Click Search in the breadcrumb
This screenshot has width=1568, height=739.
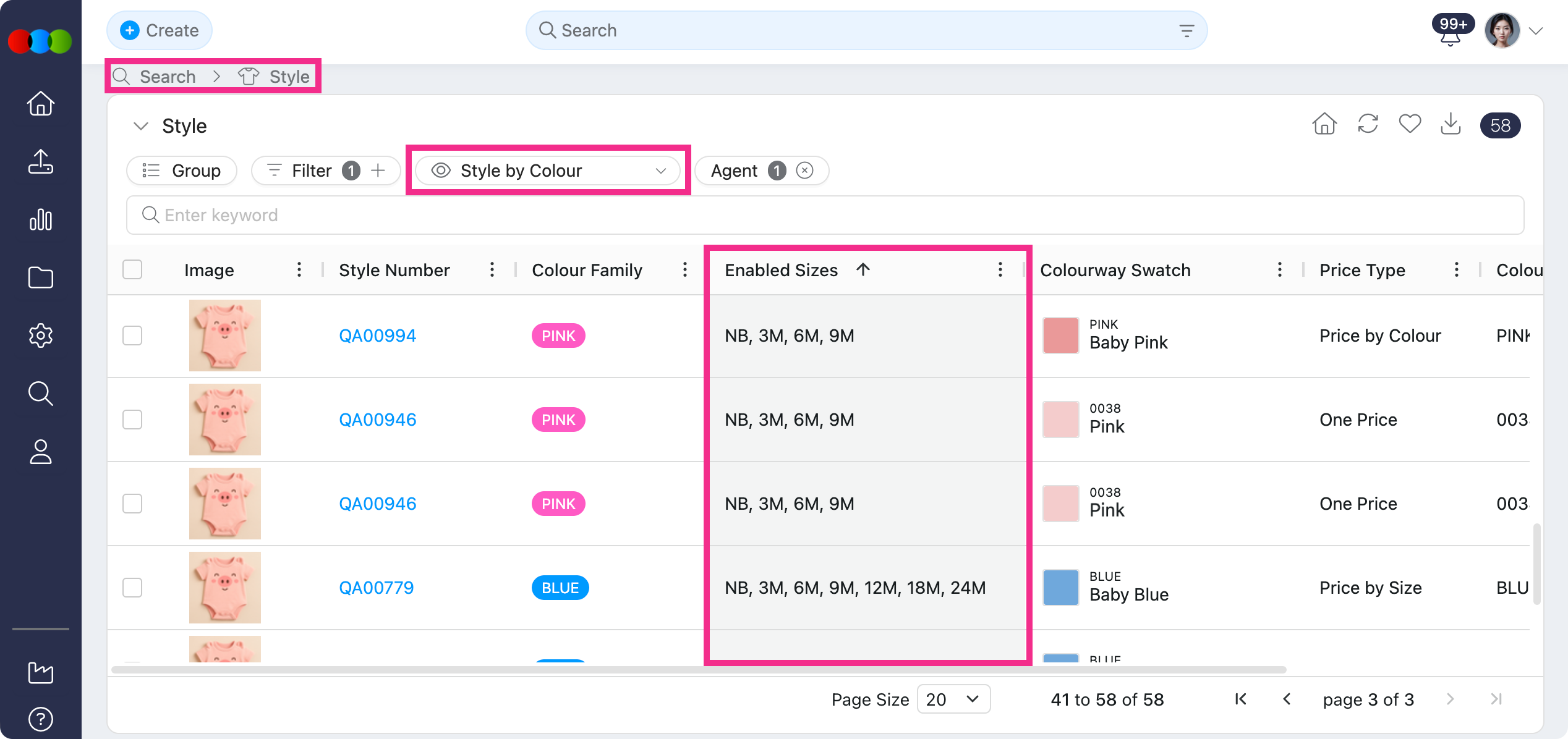[167, 77]
